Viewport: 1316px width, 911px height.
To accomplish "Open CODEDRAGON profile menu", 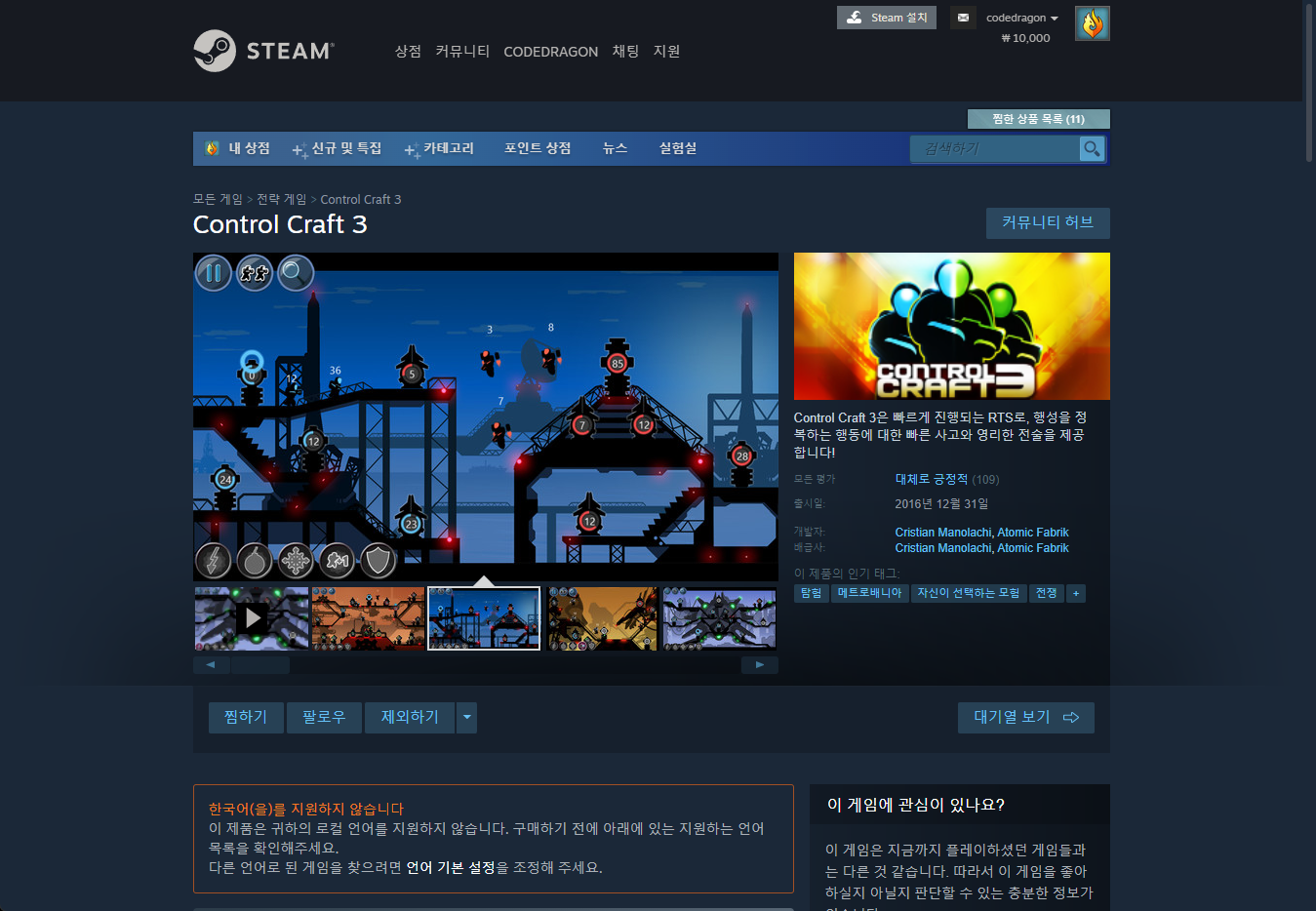I will pos(550,52).
